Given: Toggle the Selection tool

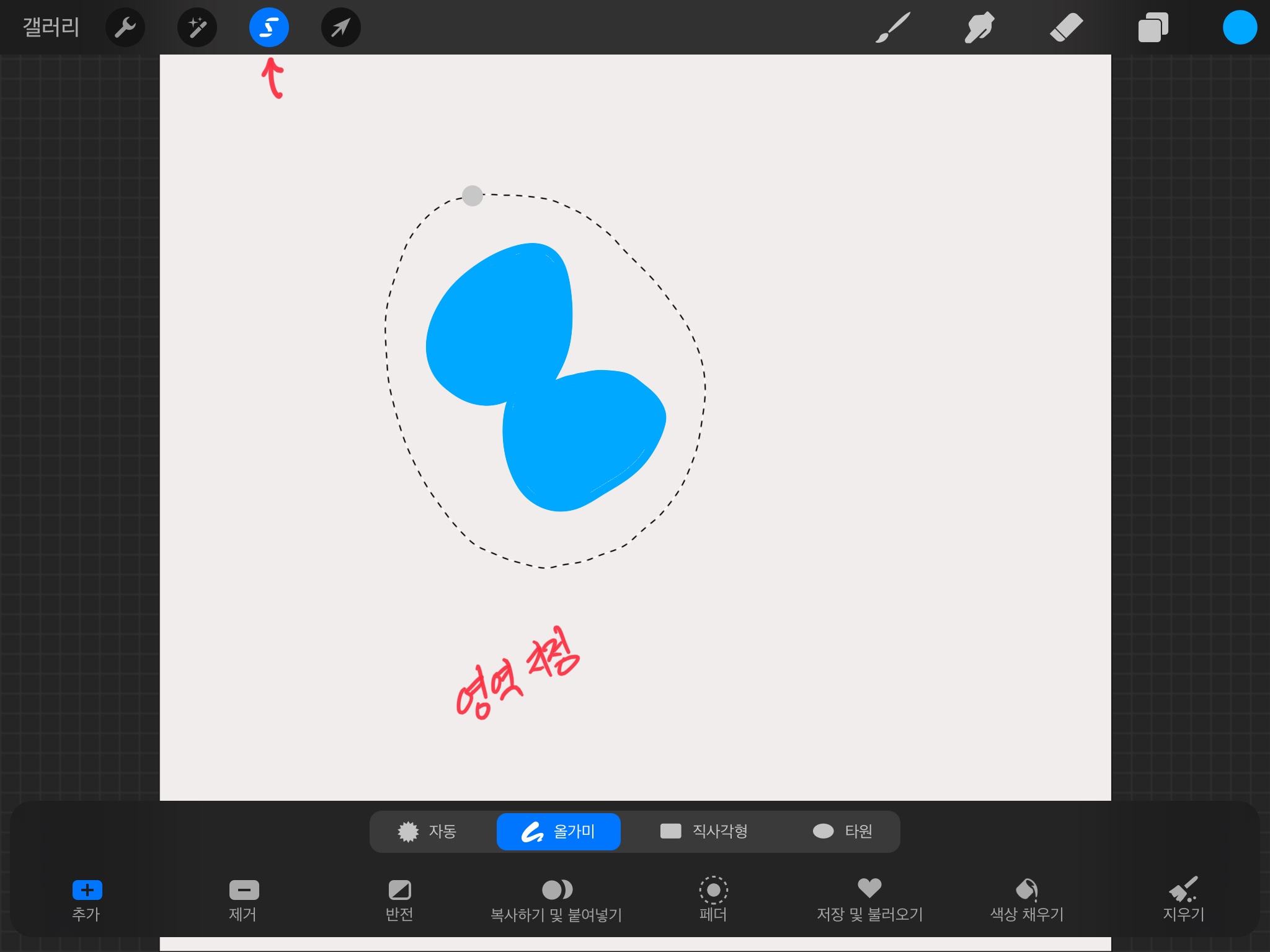Looking at the screenshot, I should 269,27.
